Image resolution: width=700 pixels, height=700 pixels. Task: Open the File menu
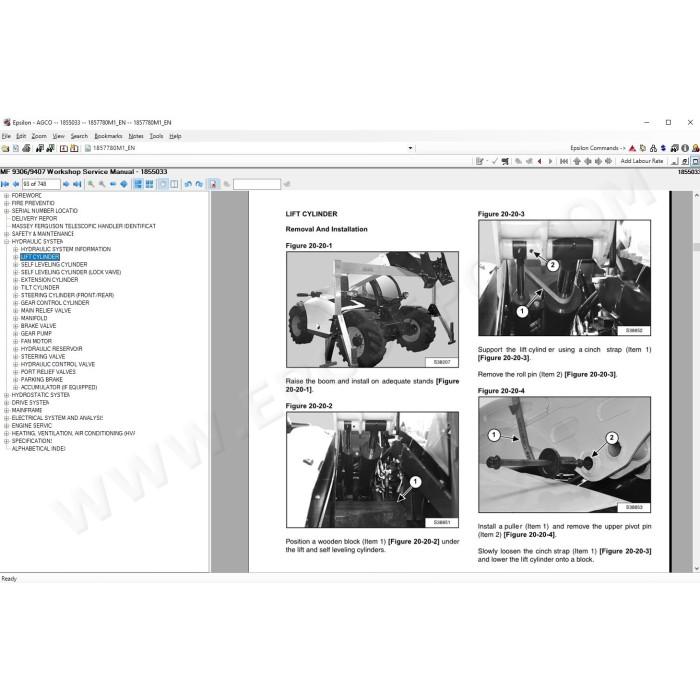point(6,136)
